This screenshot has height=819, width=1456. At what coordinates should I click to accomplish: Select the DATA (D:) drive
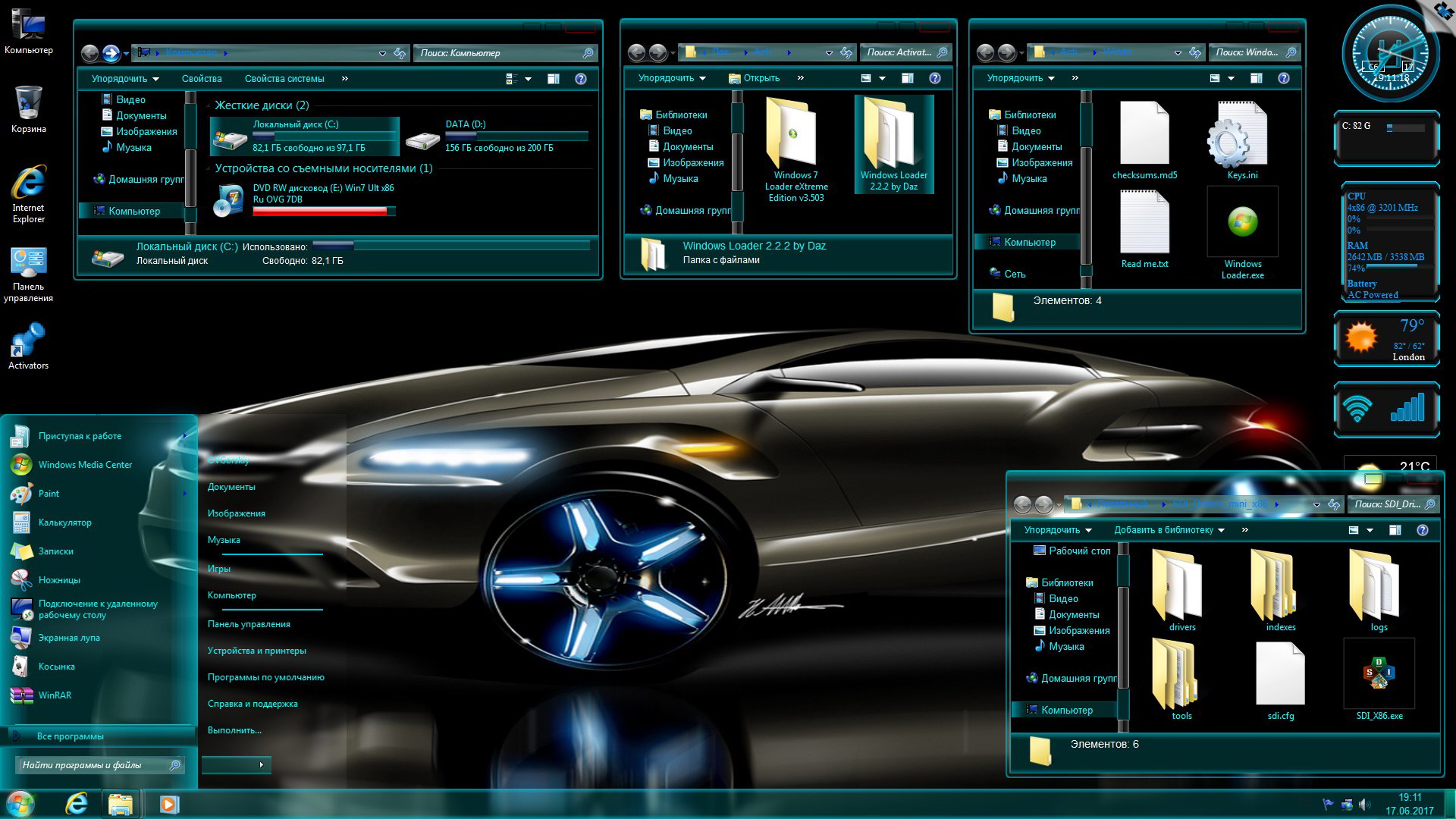497,136
